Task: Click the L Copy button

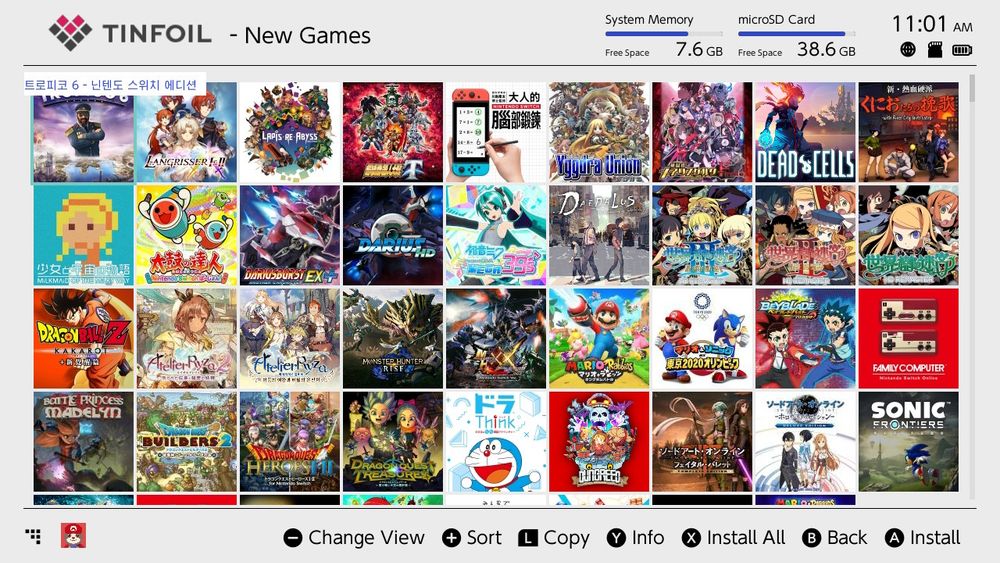Action: point(554,538)
